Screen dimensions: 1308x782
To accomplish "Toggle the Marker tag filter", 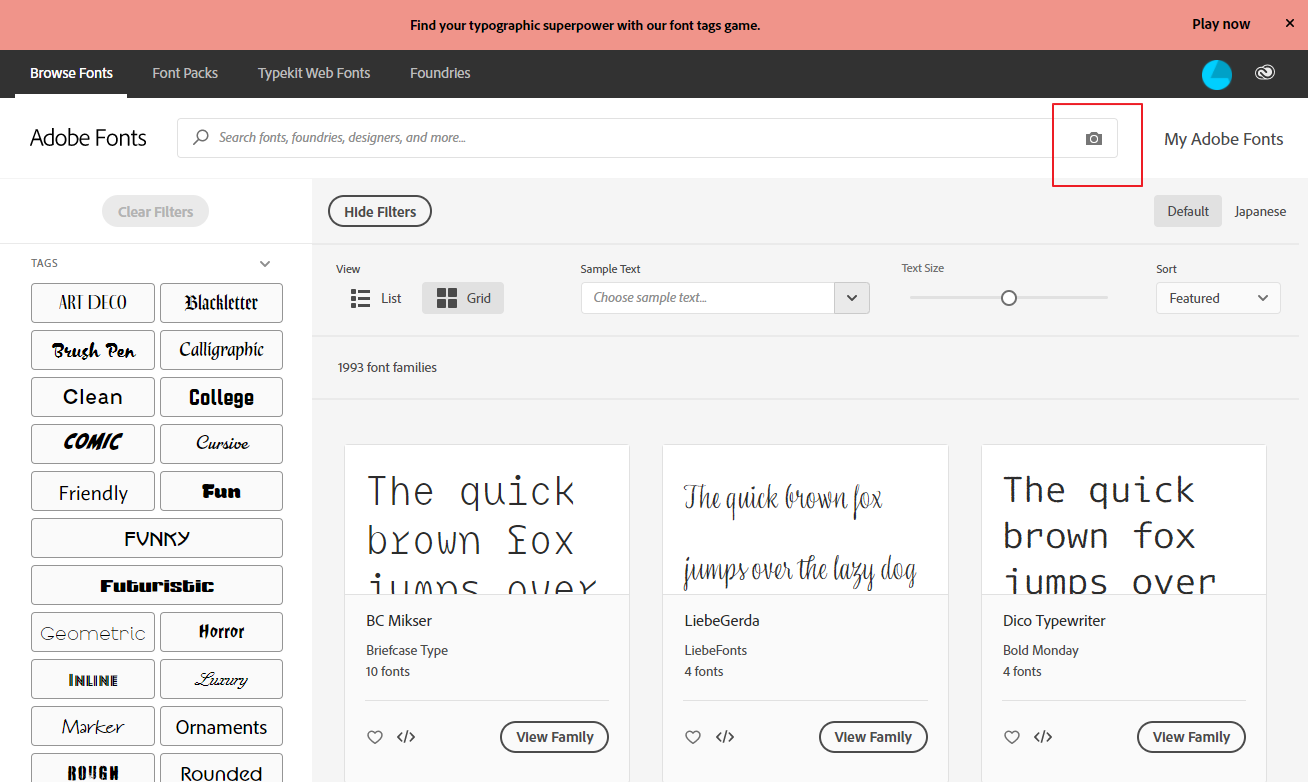I will point(93,726).
